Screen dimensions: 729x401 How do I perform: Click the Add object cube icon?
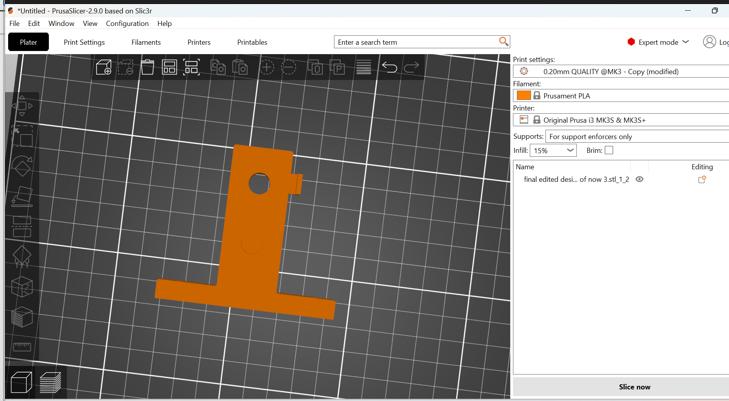coord(104,67)
